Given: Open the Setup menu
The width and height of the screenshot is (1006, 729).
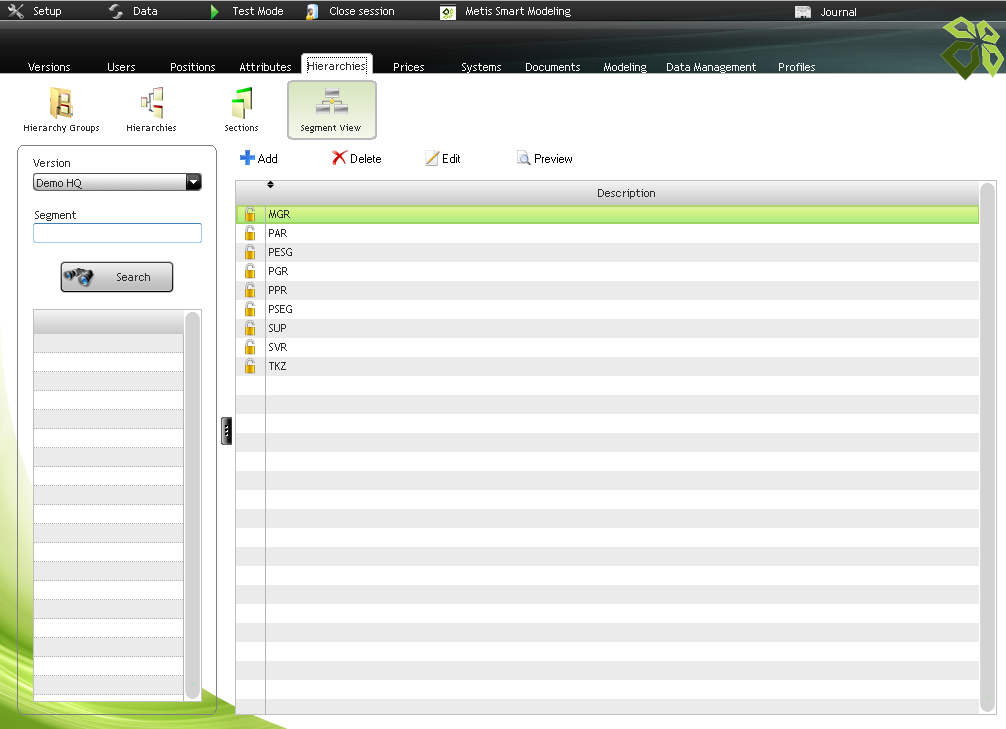Looking at the screenshot, I should (47, 11).
